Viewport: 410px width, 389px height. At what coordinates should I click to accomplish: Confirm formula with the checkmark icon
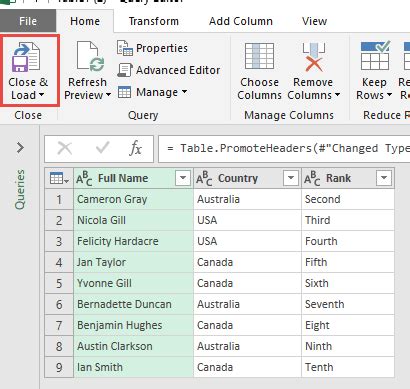pos(102,148)
